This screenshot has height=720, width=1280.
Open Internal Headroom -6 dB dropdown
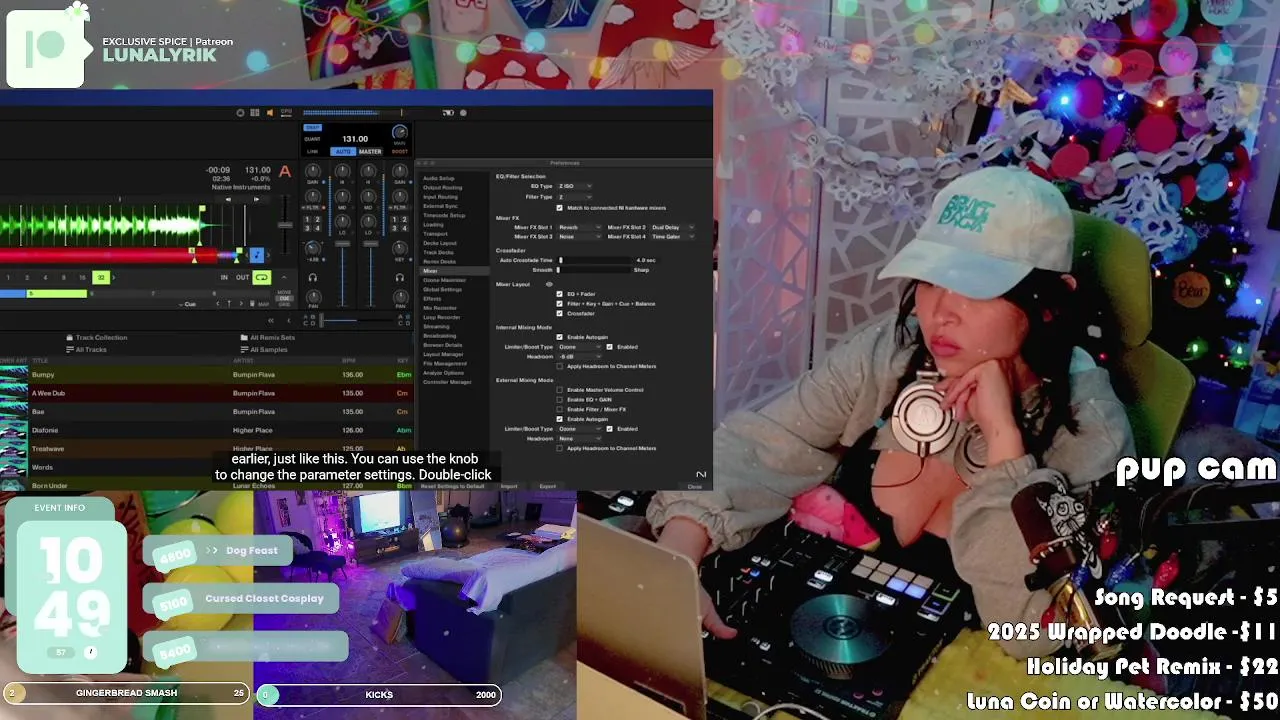pos(580,357)
